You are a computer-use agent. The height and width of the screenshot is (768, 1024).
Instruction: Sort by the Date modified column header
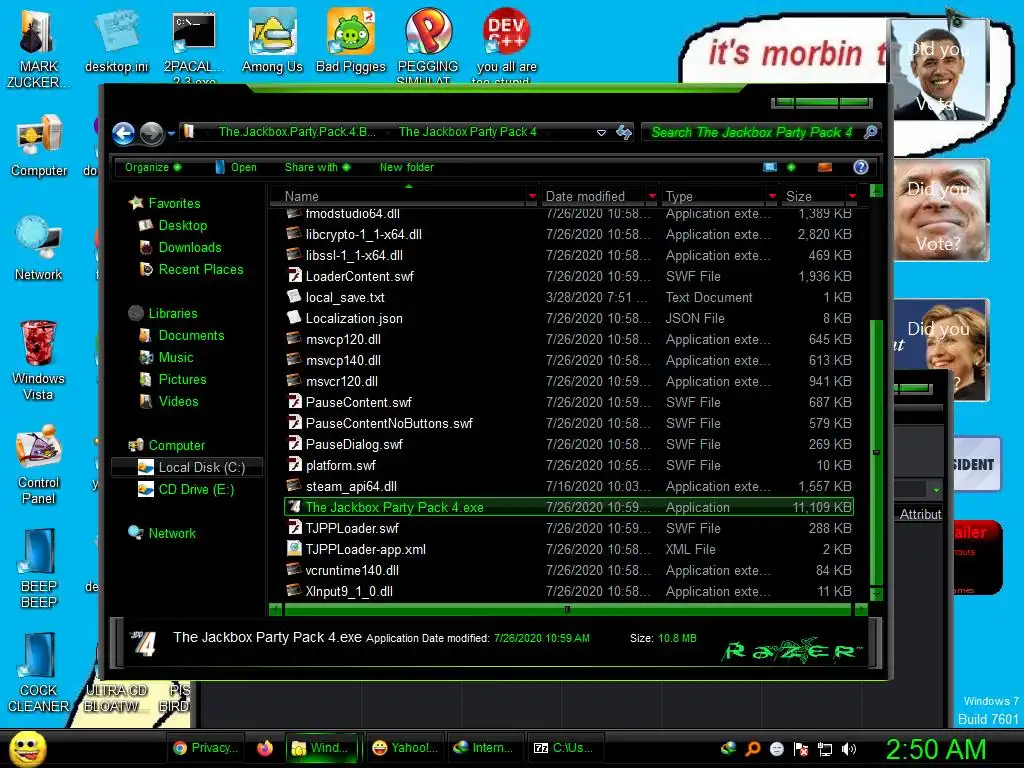coord(585,196)
